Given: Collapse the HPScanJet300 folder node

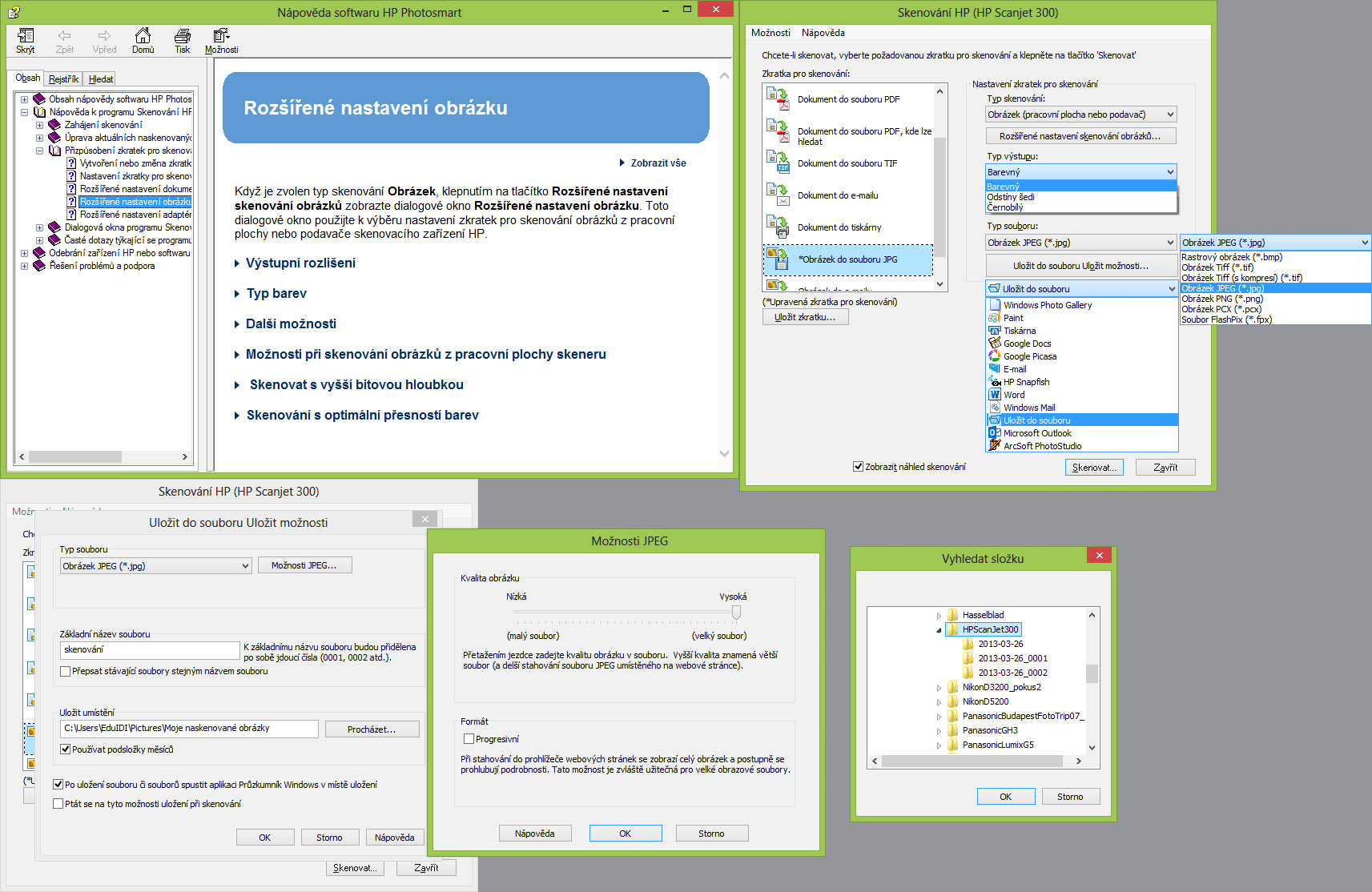Looking at the screenshot, I should tap(939, 630).
